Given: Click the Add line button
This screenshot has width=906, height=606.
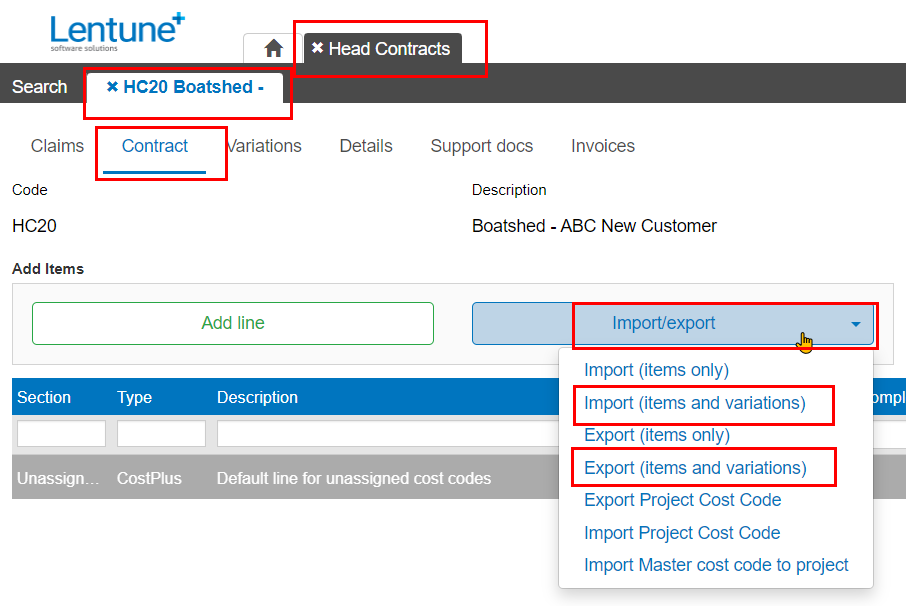Looking at the screenshot, I should click(x=232, y=323).
